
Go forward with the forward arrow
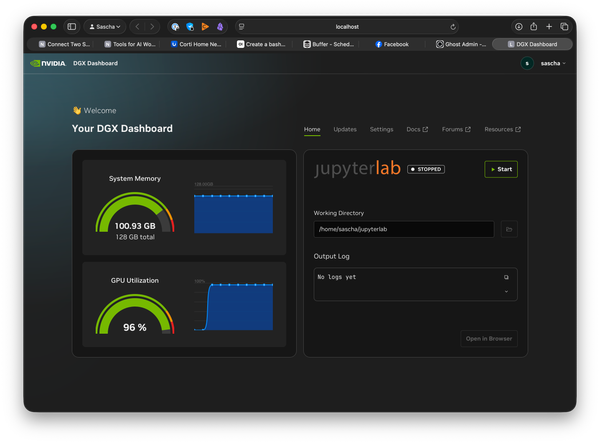coord(152,27)
